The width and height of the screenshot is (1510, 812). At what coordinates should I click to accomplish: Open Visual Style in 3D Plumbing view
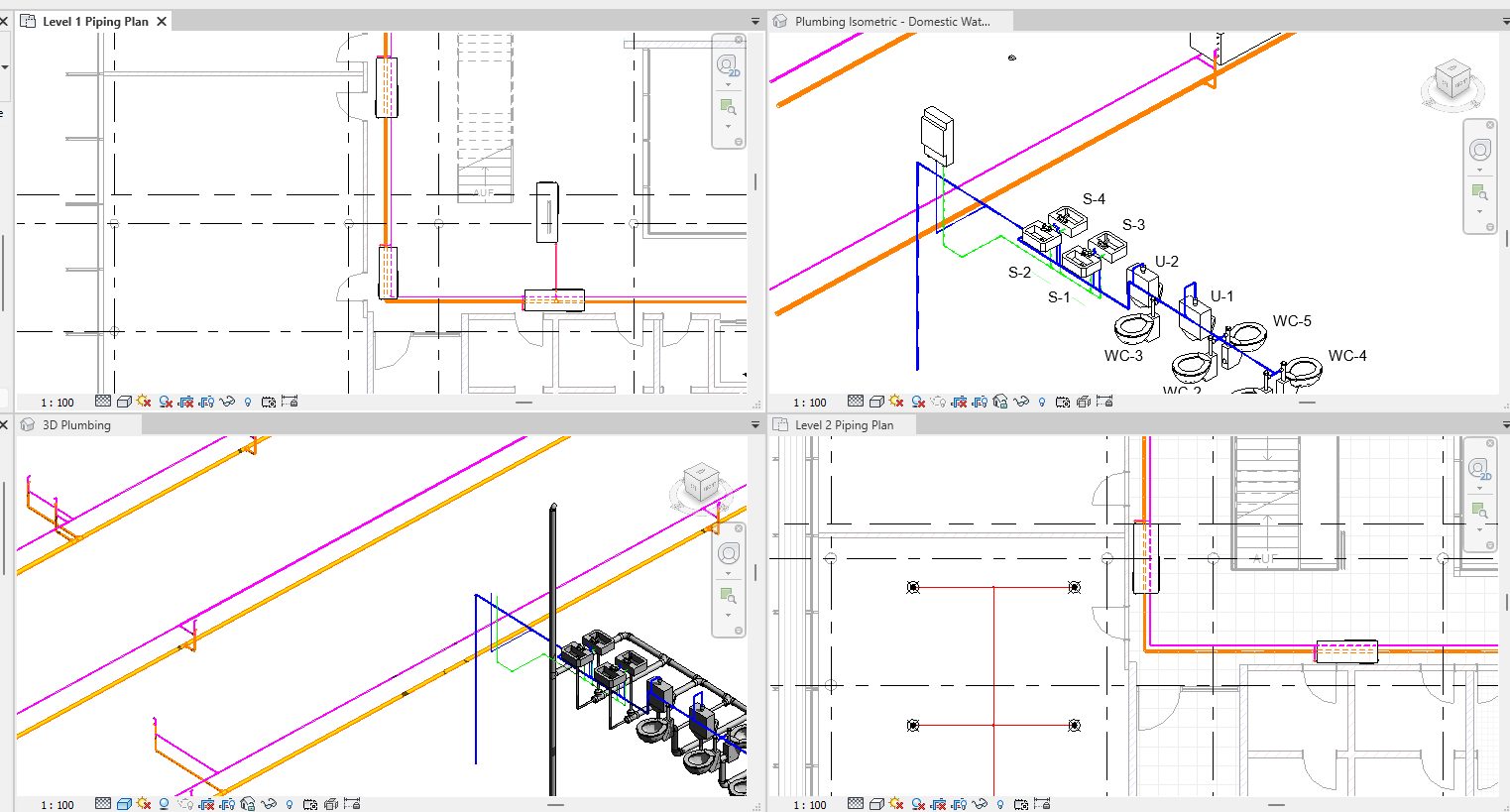[x=124, y=804]
